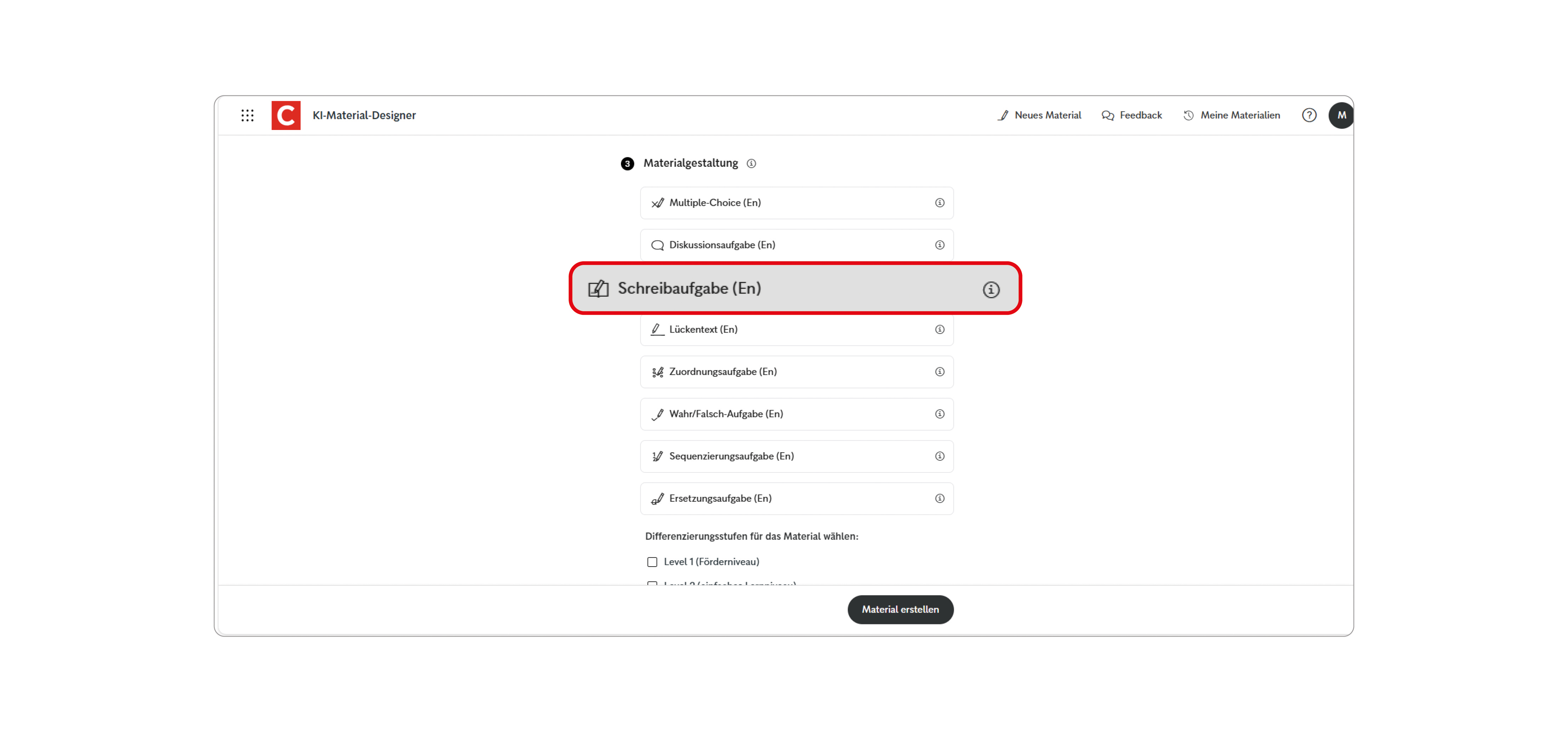Image resolution: width=1568 pixels, height=732 pixels.
Task: Open Neues Material in the top navigation
Action: (x=1047, y=115)
